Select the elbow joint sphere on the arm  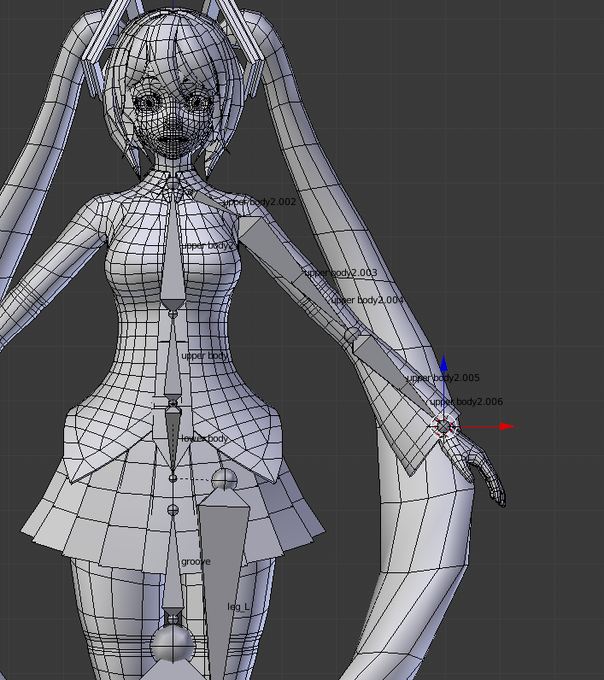(x=353, y=334)
